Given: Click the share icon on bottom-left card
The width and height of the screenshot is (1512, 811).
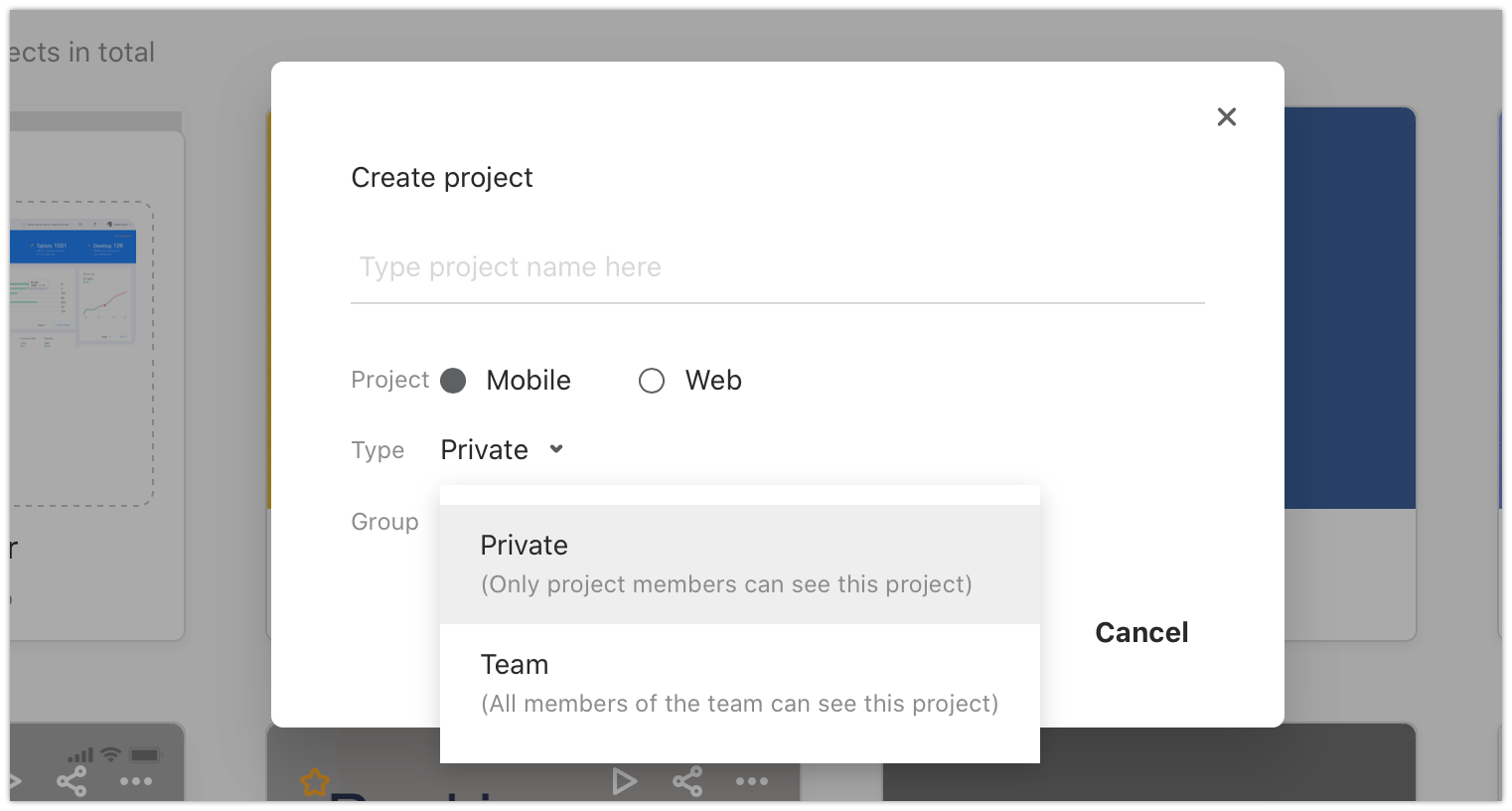Looking at the screenshot, I should (72, 781).
